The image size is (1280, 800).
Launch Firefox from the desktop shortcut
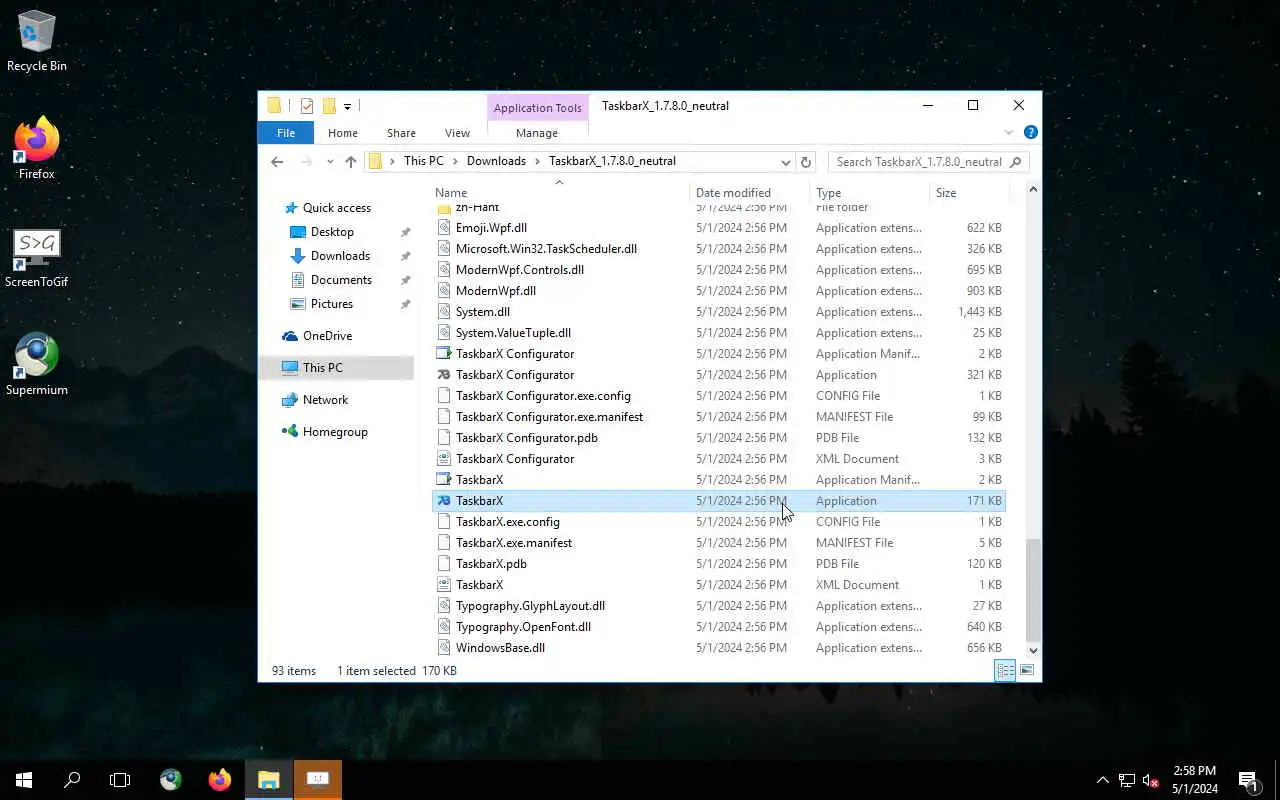pyautogui.click(x=37, y=150)
